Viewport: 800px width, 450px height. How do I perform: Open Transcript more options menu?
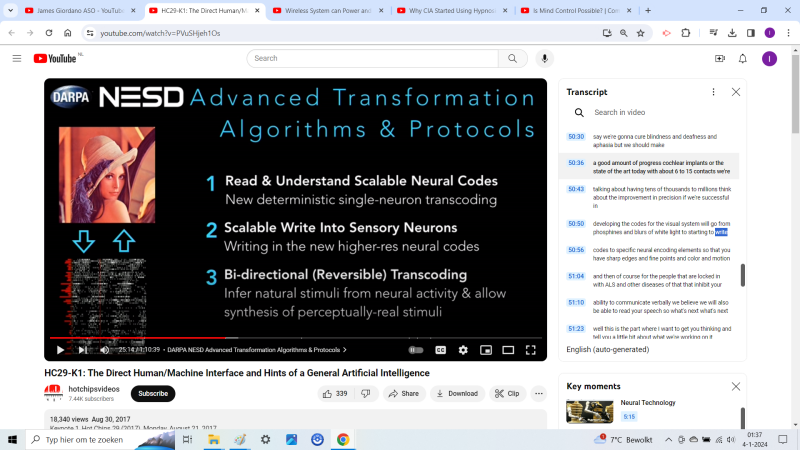coord(713,92)
